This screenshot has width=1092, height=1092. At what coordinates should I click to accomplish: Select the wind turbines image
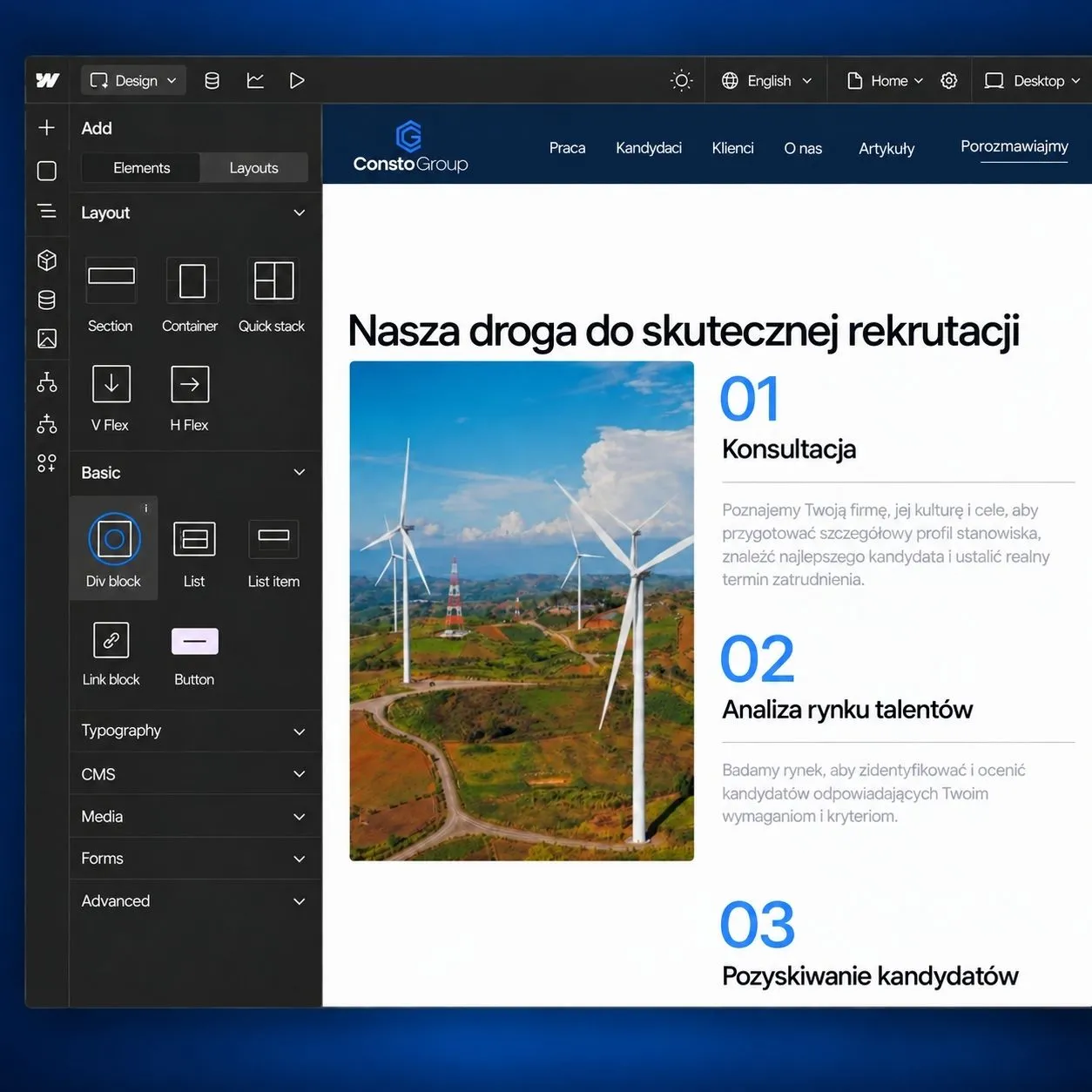pyautogui.click(x=522, y=610)
